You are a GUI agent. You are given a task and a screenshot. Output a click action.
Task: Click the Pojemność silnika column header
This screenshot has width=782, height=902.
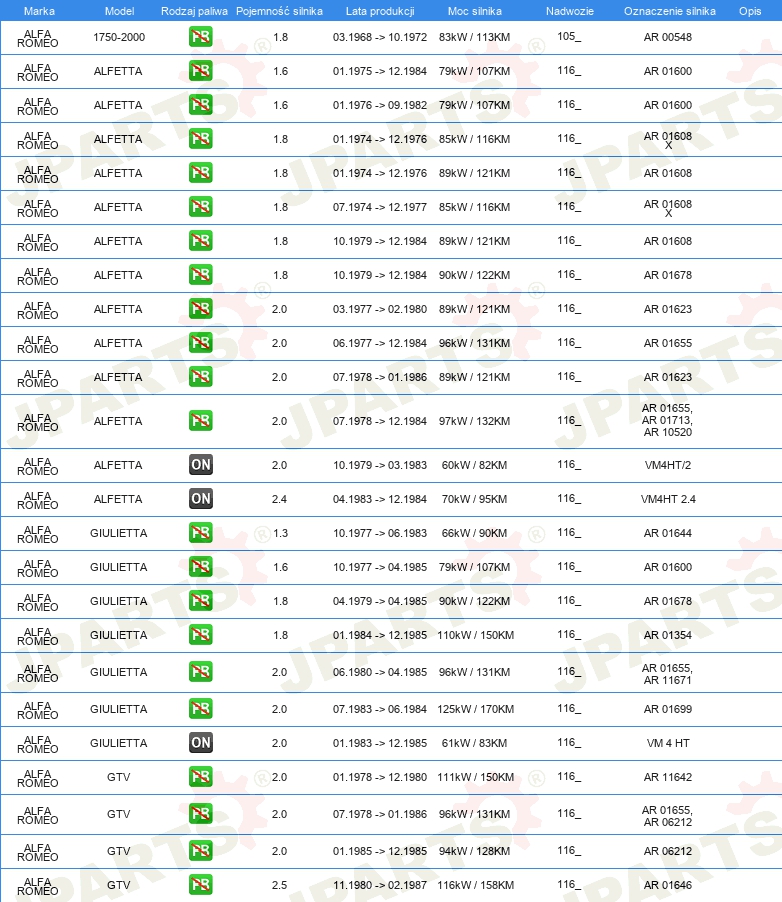click(279, 11)
